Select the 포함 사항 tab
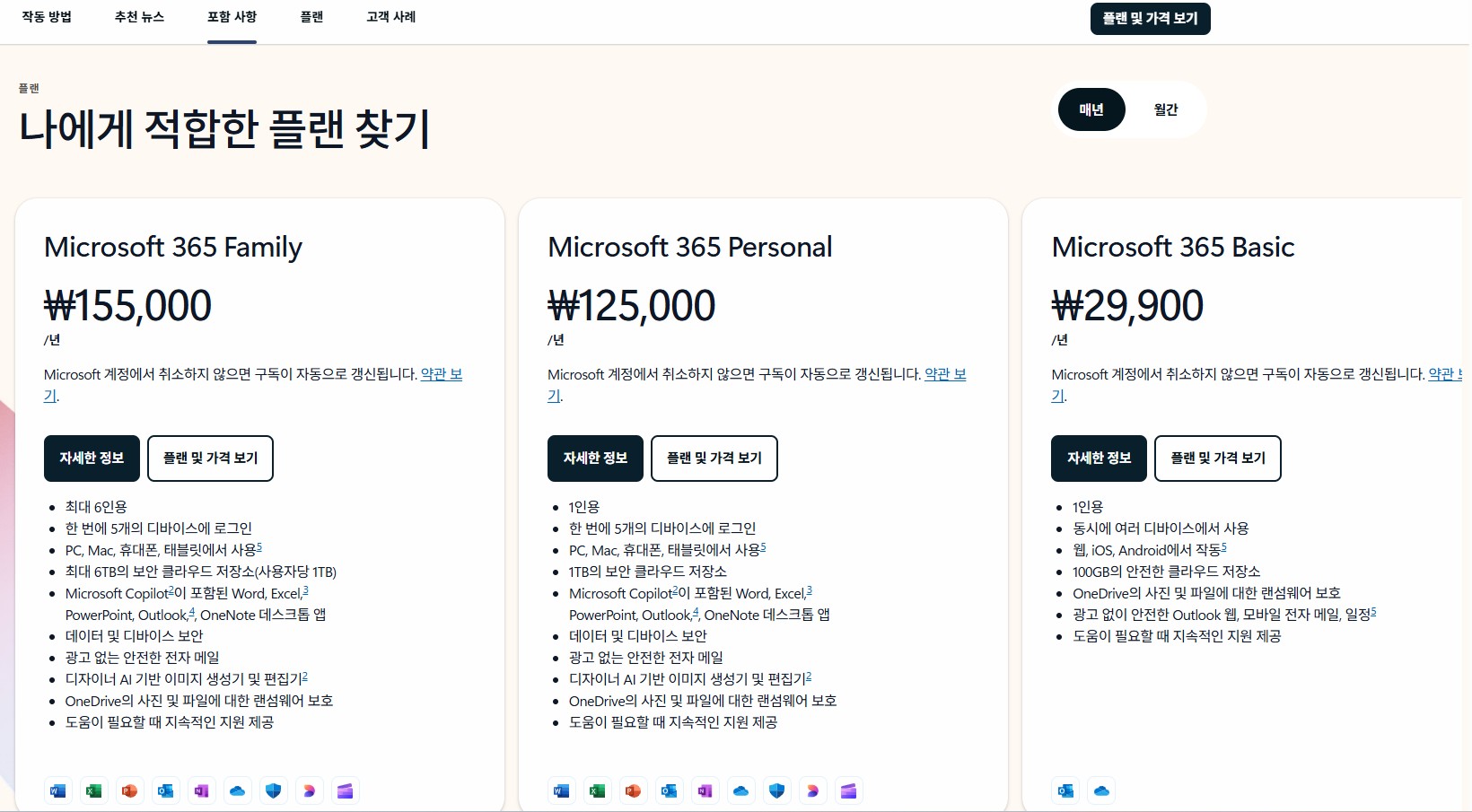This screenshot has width=1472, height=812. tap(232, 17)
